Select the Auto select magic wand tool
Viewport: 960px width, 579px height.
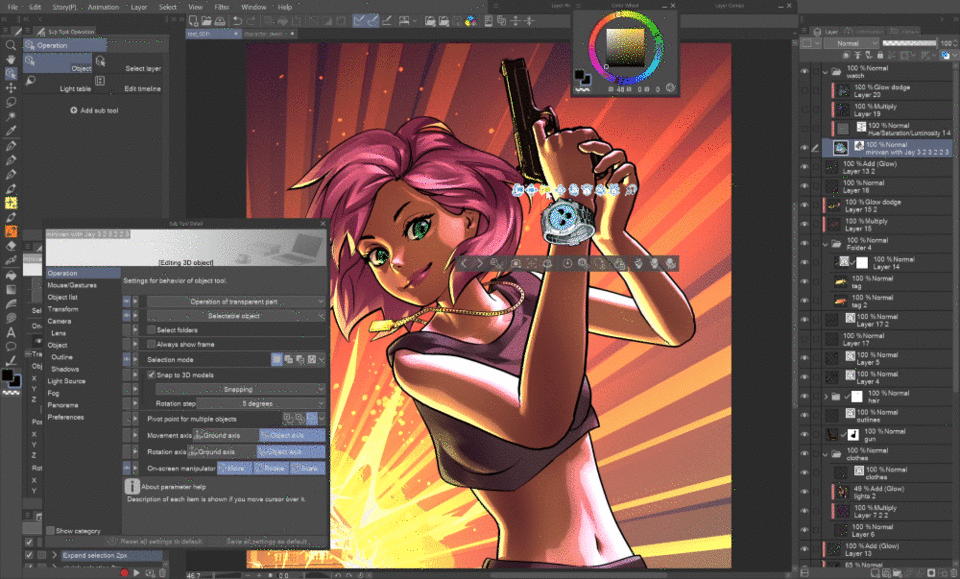point(10,116)
